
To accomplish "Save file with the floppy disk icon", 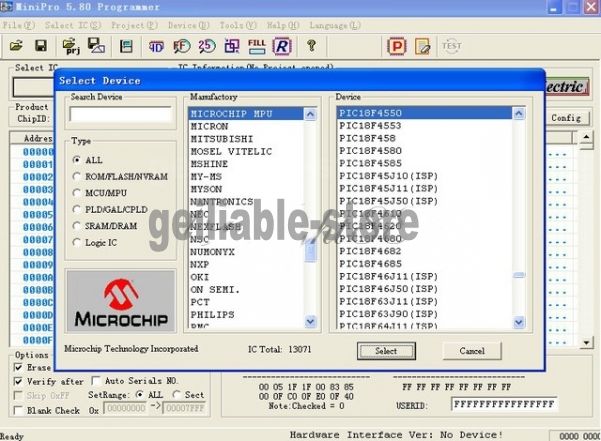I will [41, 46].
